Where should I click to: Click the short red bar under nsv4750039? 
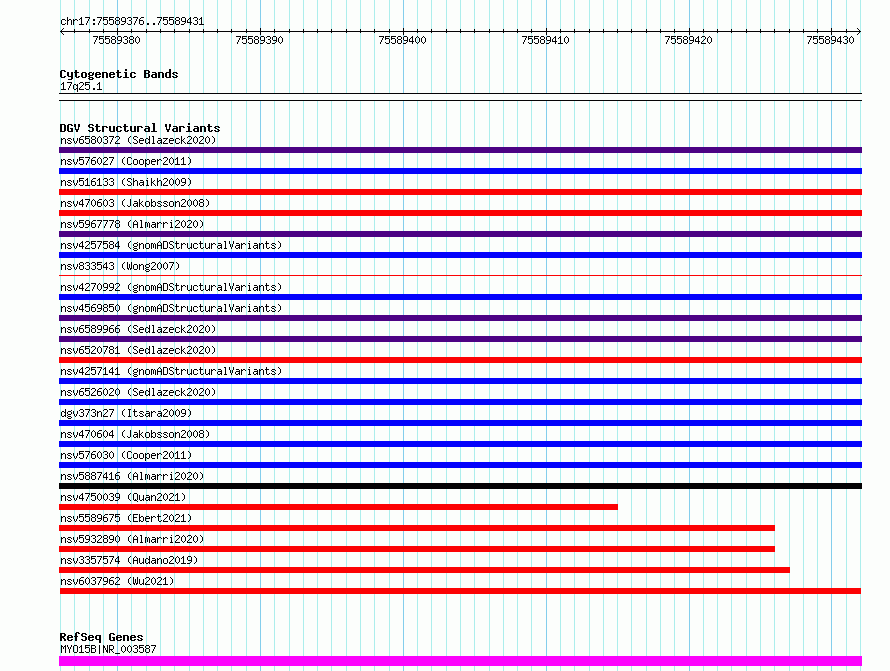coord(338,507)
